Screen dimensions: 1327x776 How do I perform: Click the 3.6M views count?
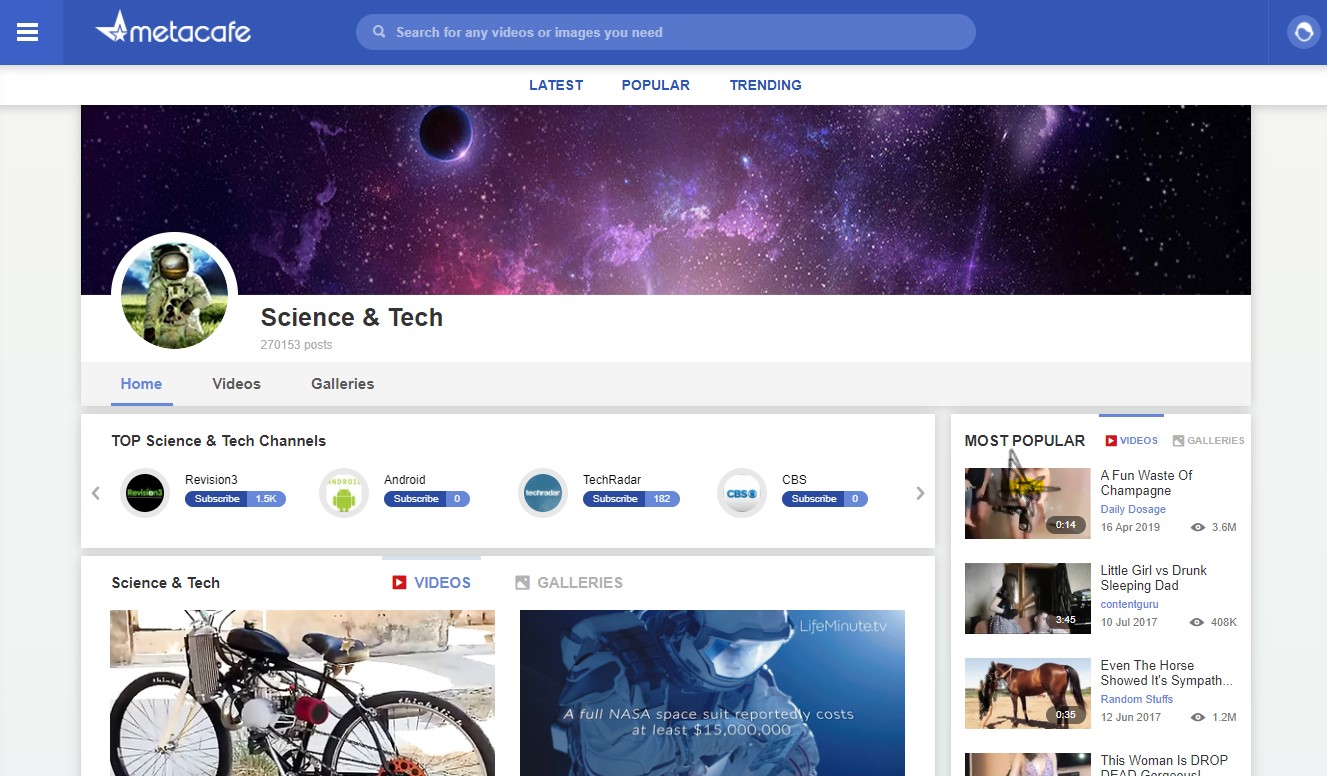click(1224, 527)
